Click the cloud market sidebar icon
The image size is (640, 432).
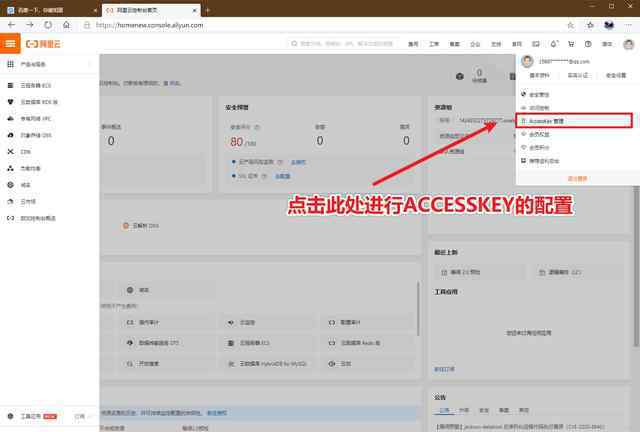click(x=11, y=201)
